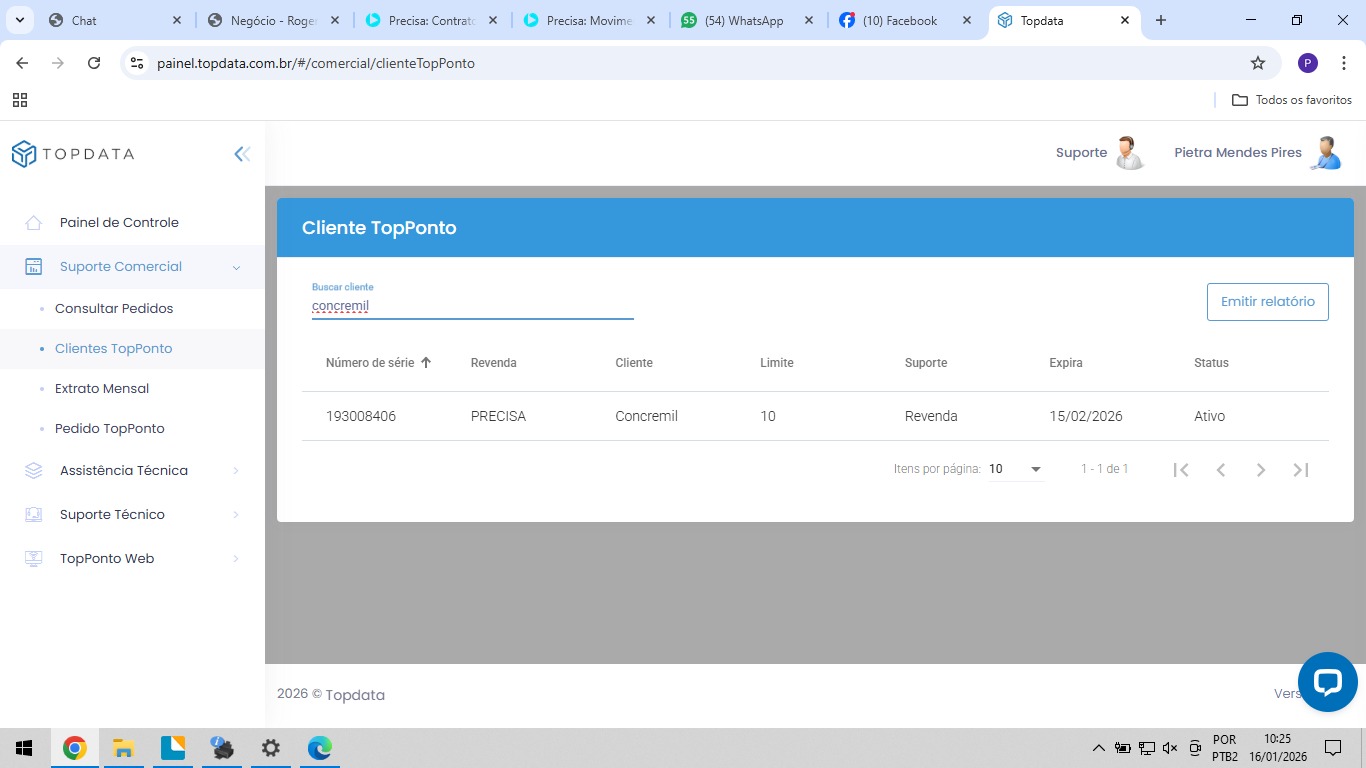
Task: Click the Buscar cliente search field
Action: tap(472, 306)
